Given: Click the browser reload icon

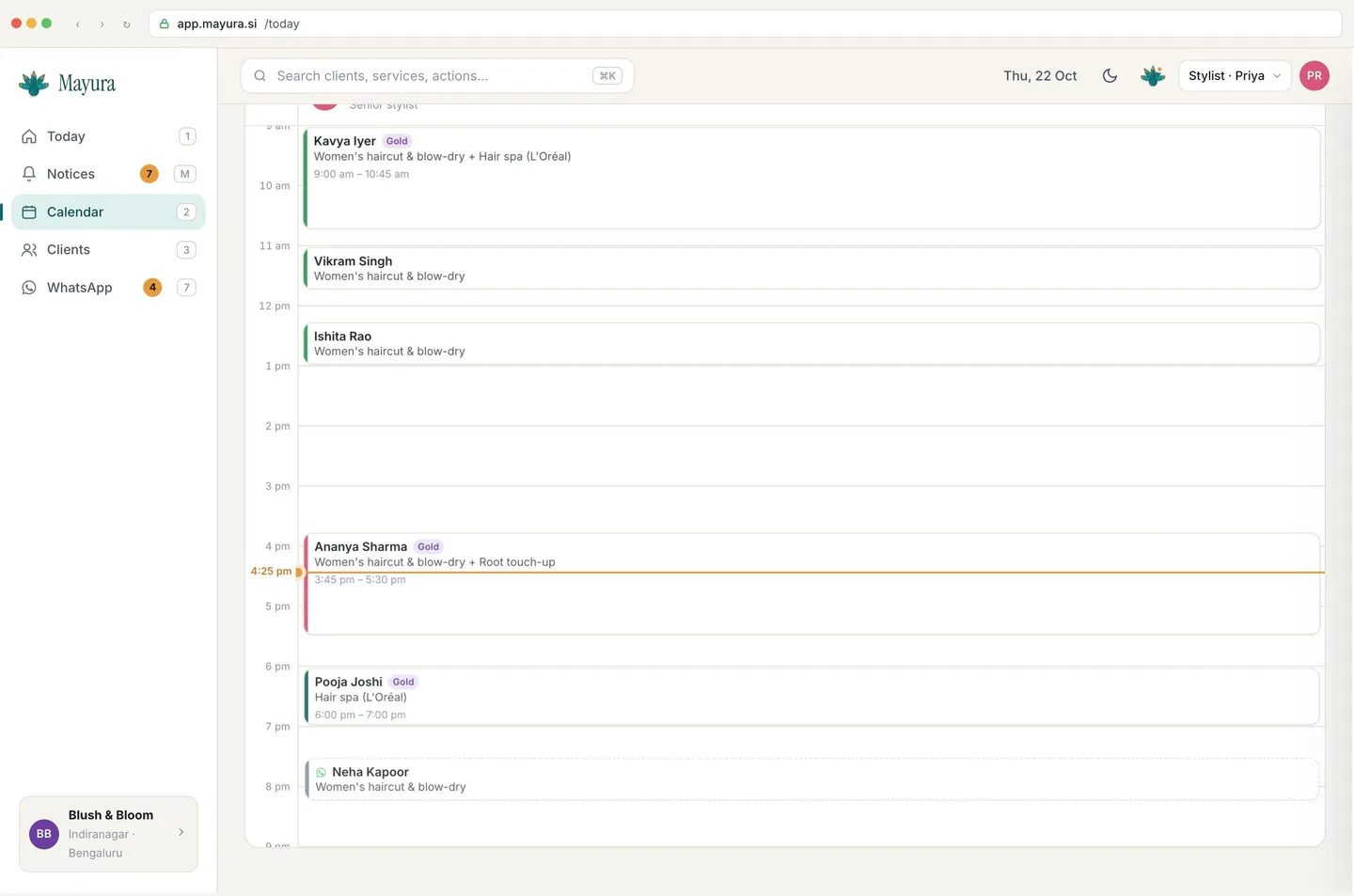Looking at the screenshot, I should [127, 24].
